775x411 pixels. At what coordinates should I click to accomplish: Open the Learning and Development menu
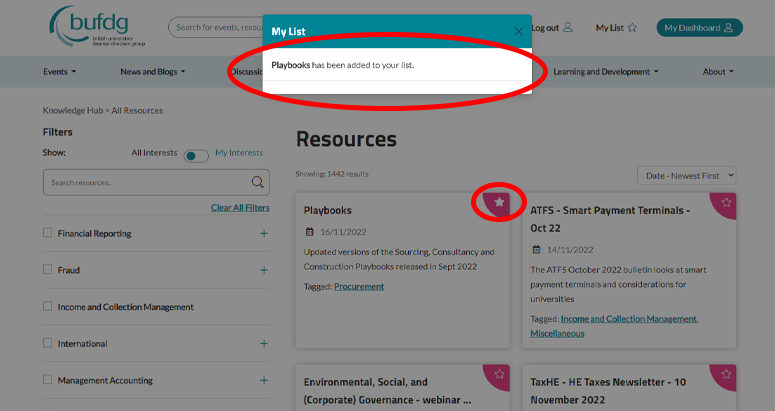pos(606,72)
